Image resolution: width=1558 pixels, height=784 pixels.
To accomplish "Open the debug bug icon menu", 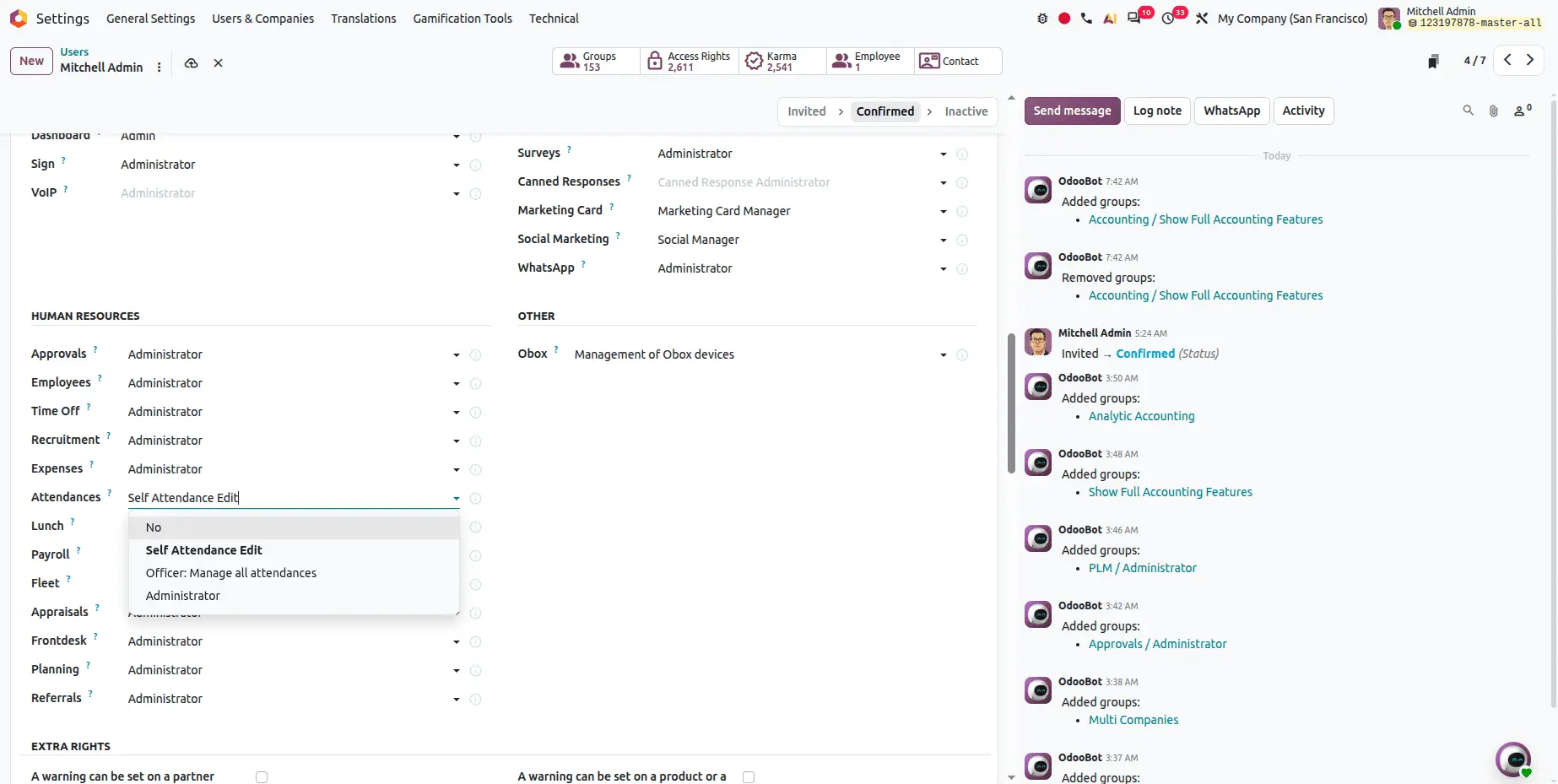I will 1042,19.
